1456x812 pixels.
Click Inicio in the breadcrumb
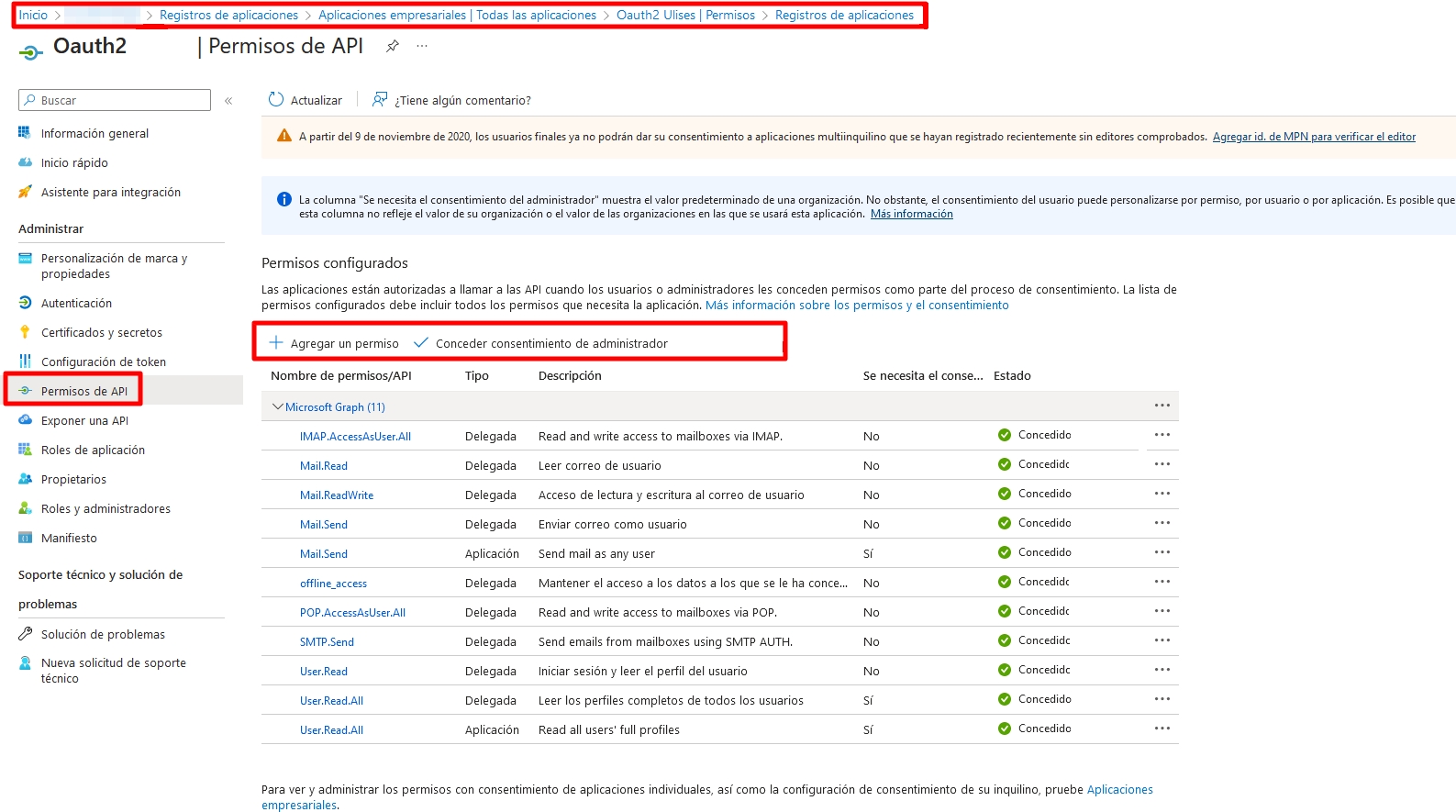[33, 16]
